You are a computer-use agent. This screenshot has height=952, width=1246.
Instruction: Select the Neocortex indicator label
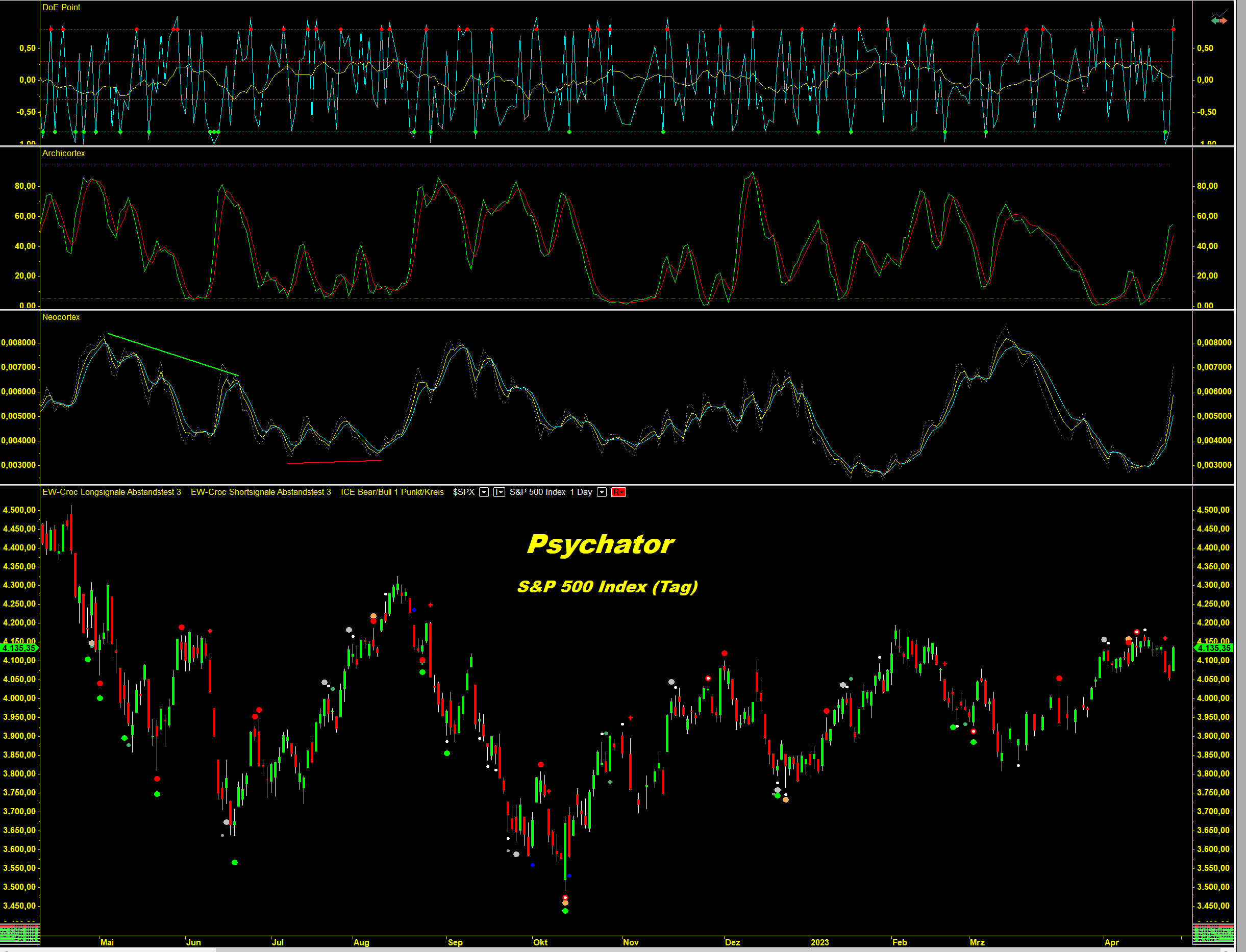61,317
